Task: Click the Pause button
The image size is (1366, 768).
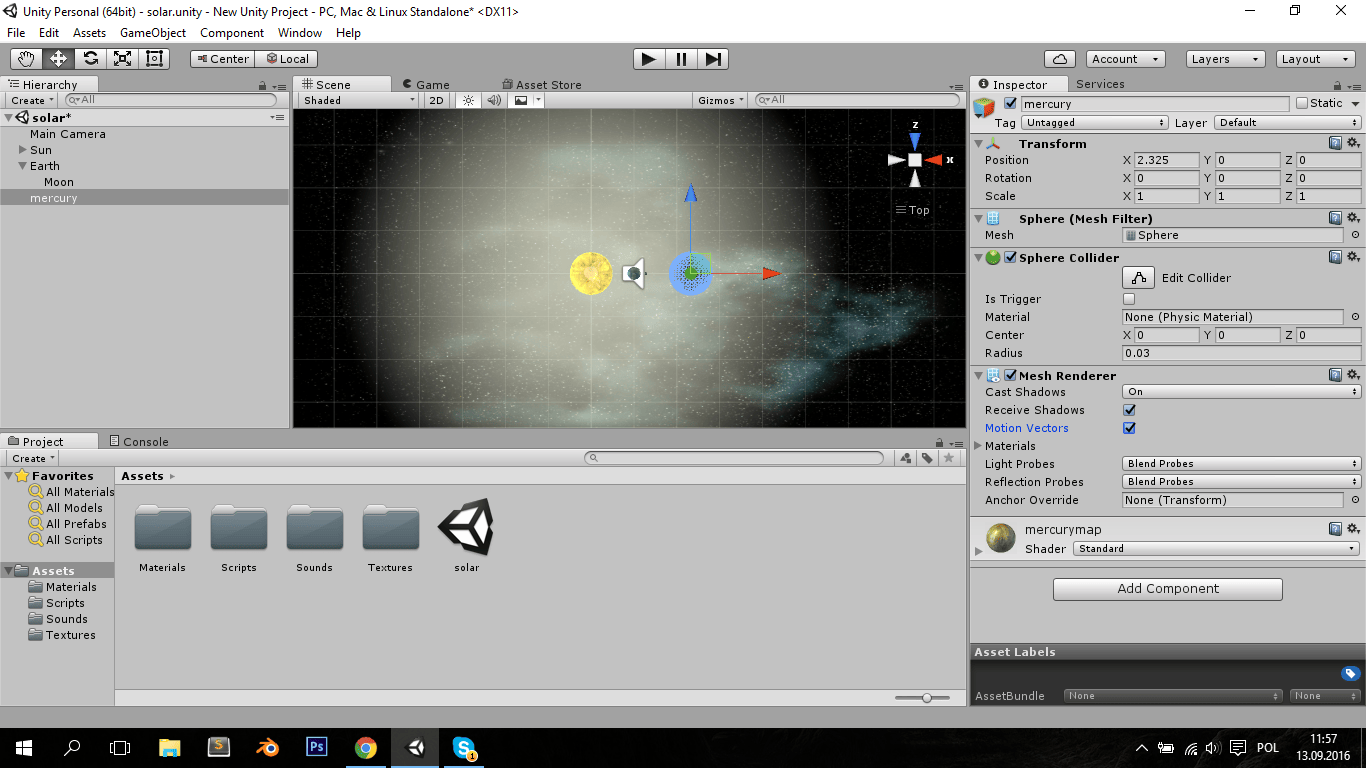Action: click(x=681, y=59)
